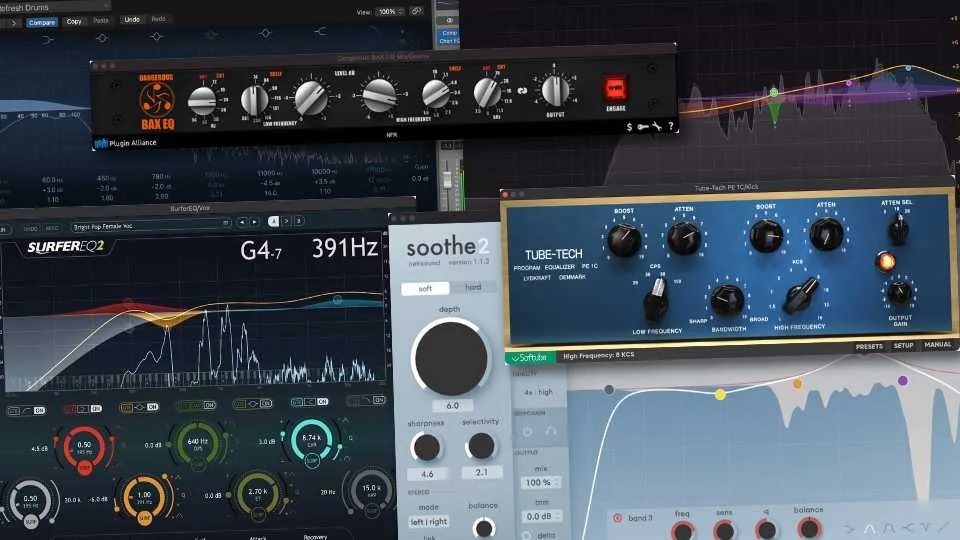Image resolution: width=960 pixels, height=540 pixels.
Task: Click the sidechain headphones icon in soothe2
Action: coord(550,431)
